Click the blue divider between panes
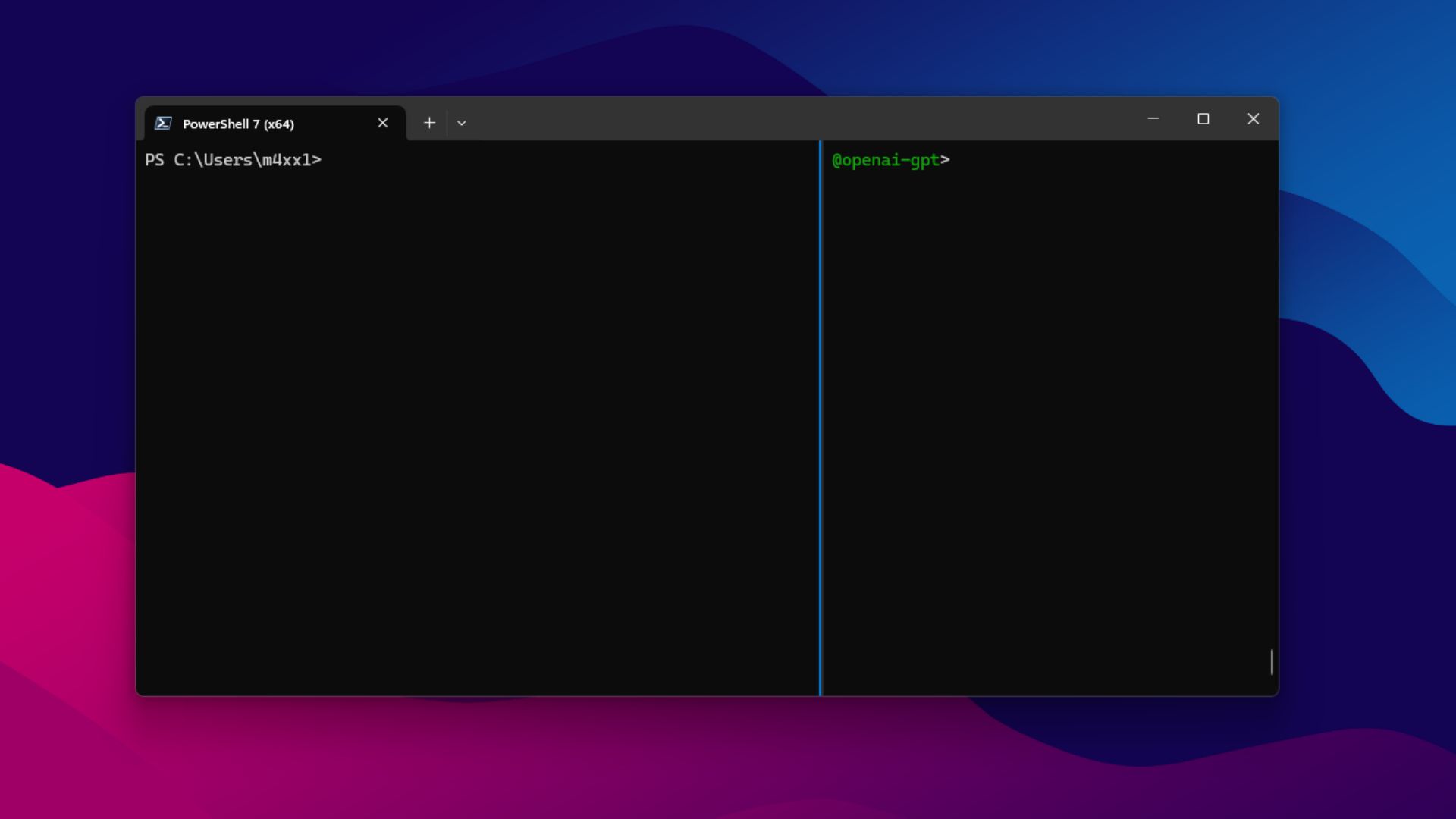This screenshot has height=819, width=1456. [820, 418]
